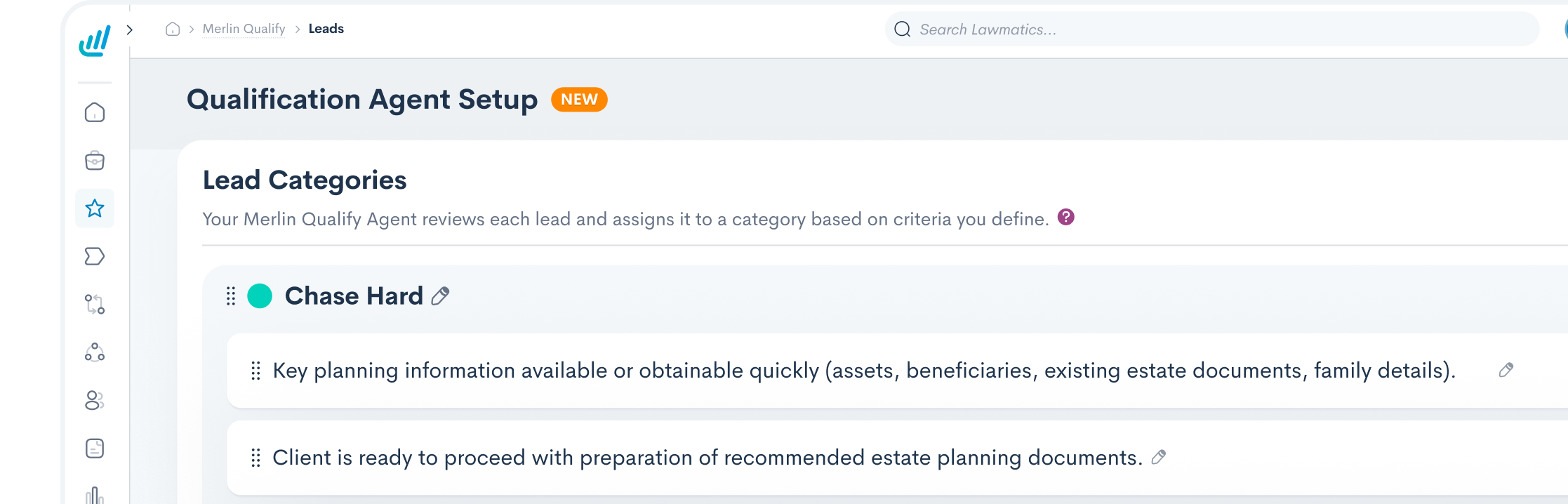Open the tag icon in sidebar

(x=95, y=256)
